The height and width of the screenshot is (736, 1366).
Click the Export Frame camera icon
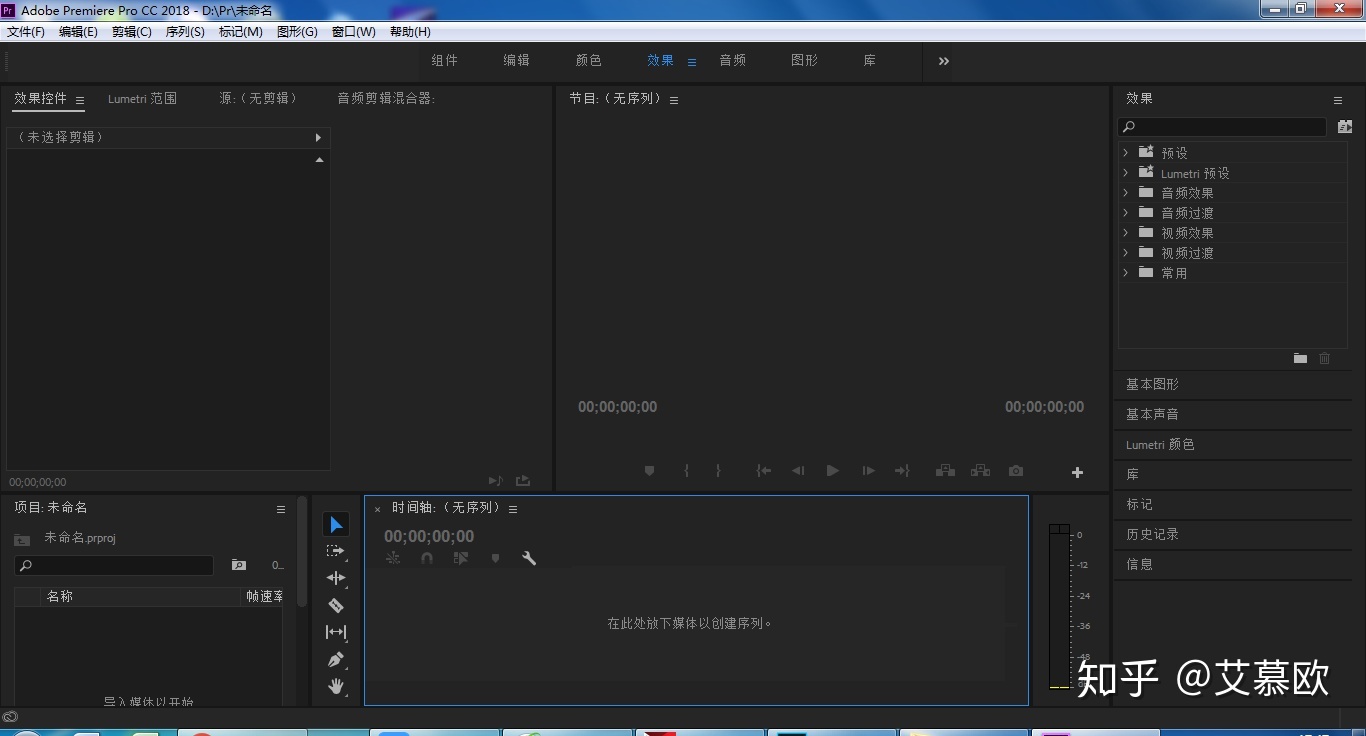click(x=1016, y=471)
